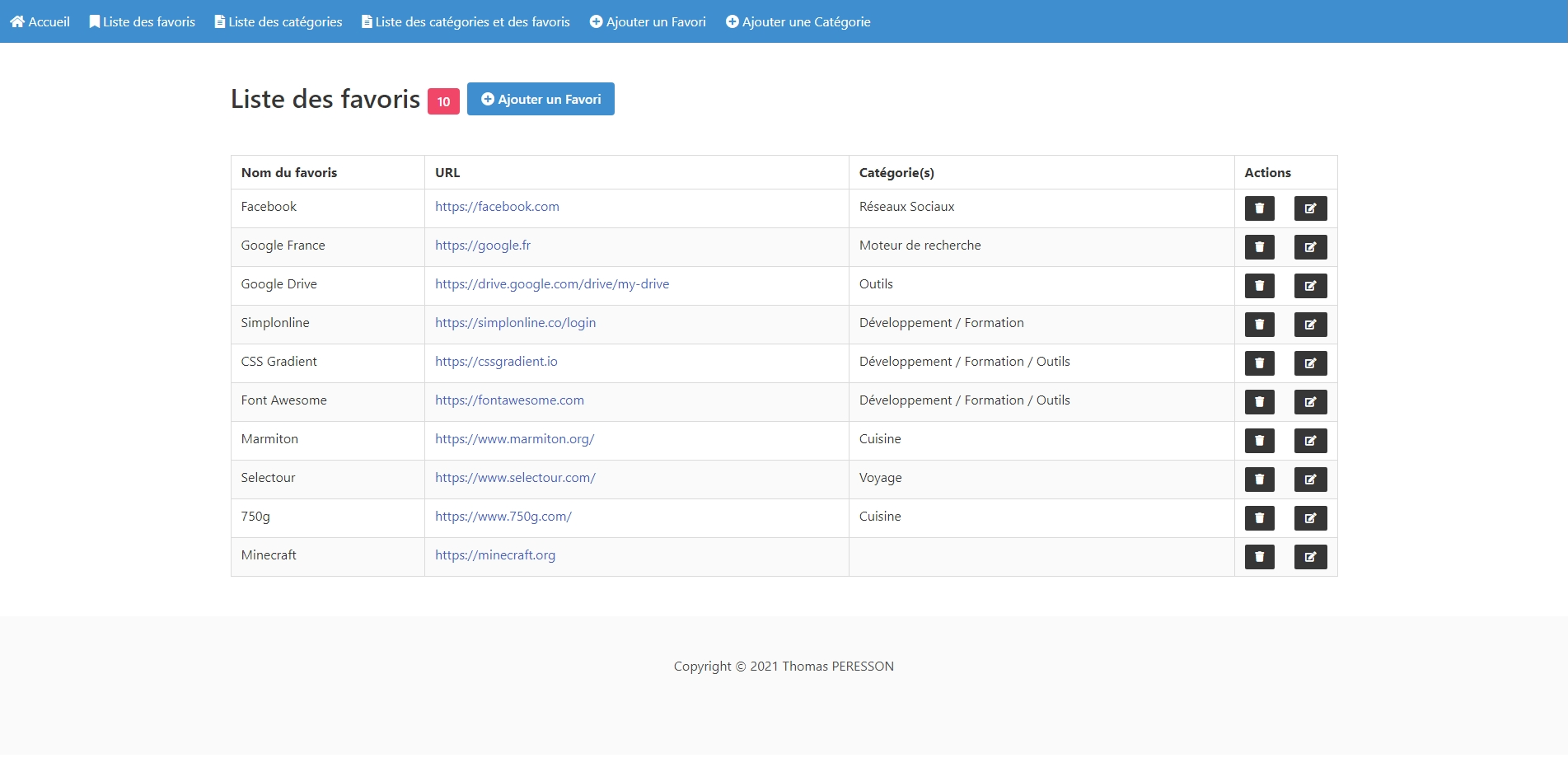Open Liste des catégories in navbar

click(x=278, y=21)
